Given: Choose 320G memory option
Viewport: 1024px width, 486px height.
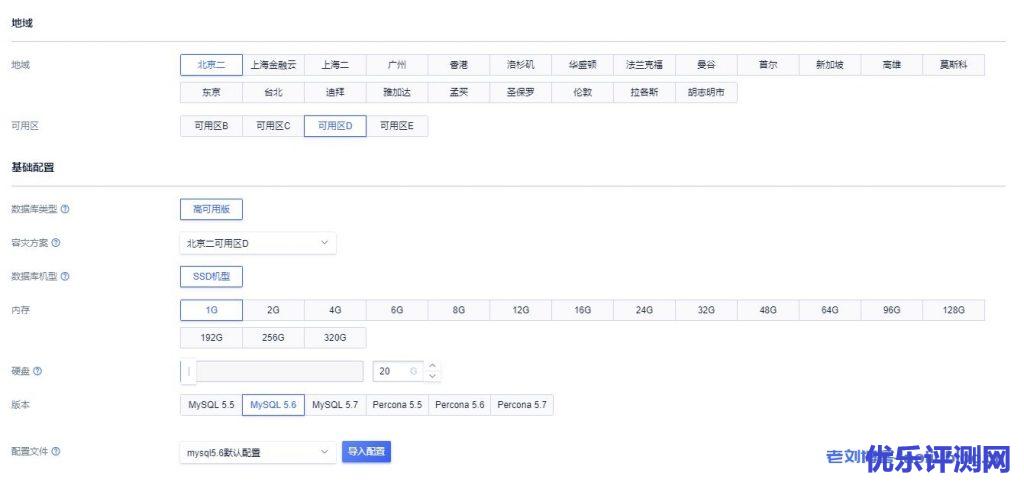Looking at the screenshot, I should [x=335, y=338].
